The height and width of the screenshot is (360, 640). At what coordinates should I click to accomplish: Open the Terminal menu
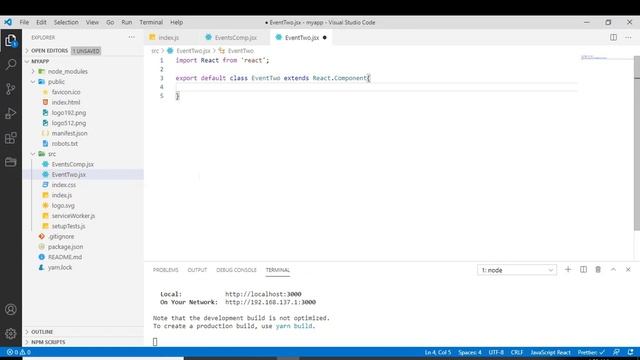[x=151, y=22]
